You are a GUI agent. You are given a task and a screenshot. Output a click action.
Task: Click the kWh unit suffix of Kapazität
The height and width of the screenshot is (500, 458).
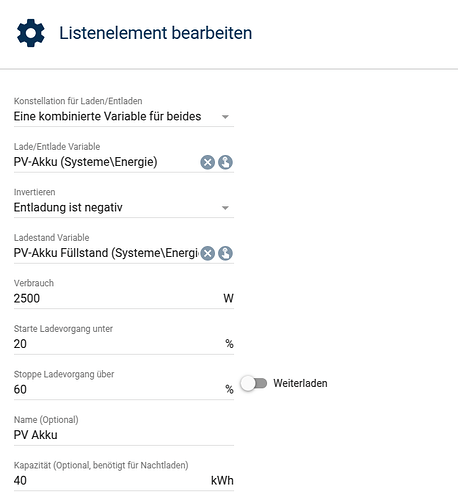(222, 481)
